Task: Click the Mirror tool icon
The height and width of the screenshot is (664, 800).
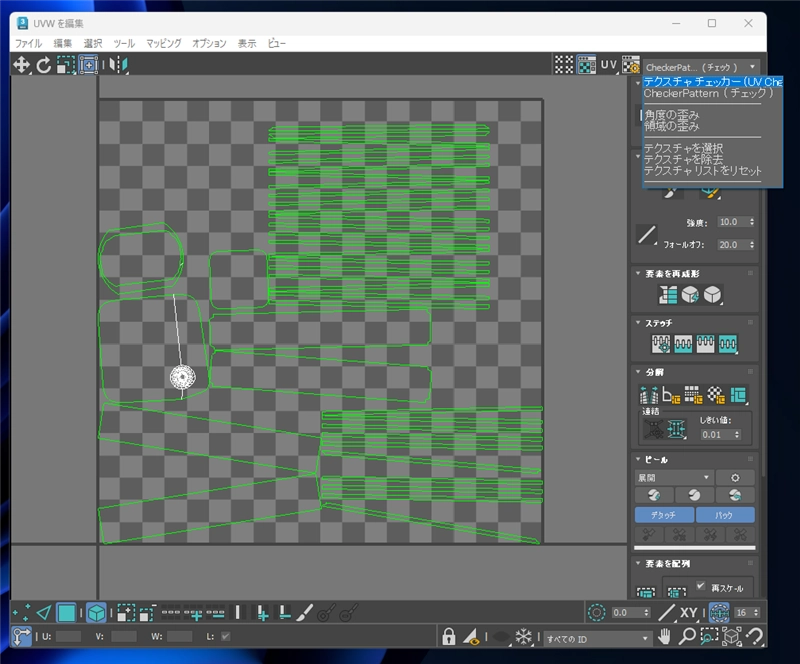Action: pyautogui.click(x=119, y=65)
